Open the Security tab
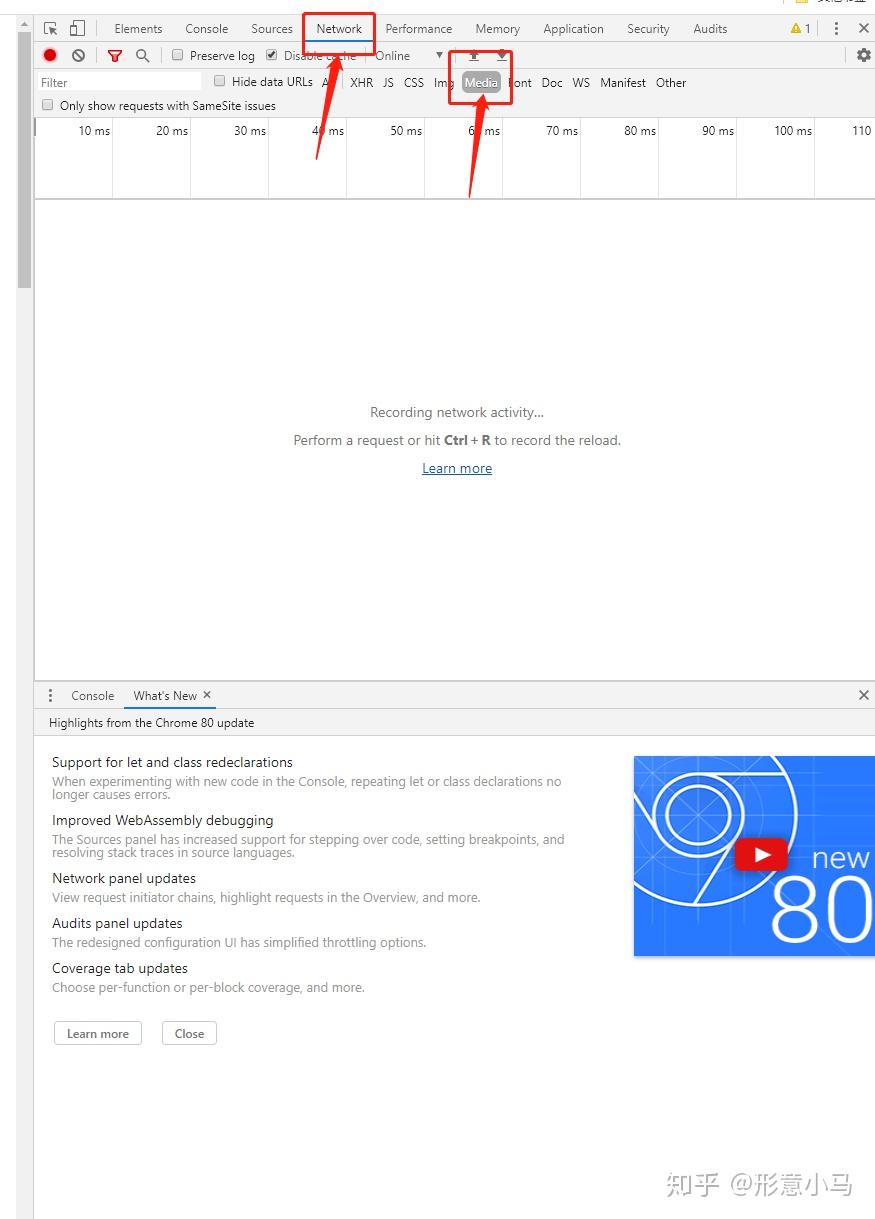Image resolution: width=875 pixels, height=1219 pixels. click(648, 29)
